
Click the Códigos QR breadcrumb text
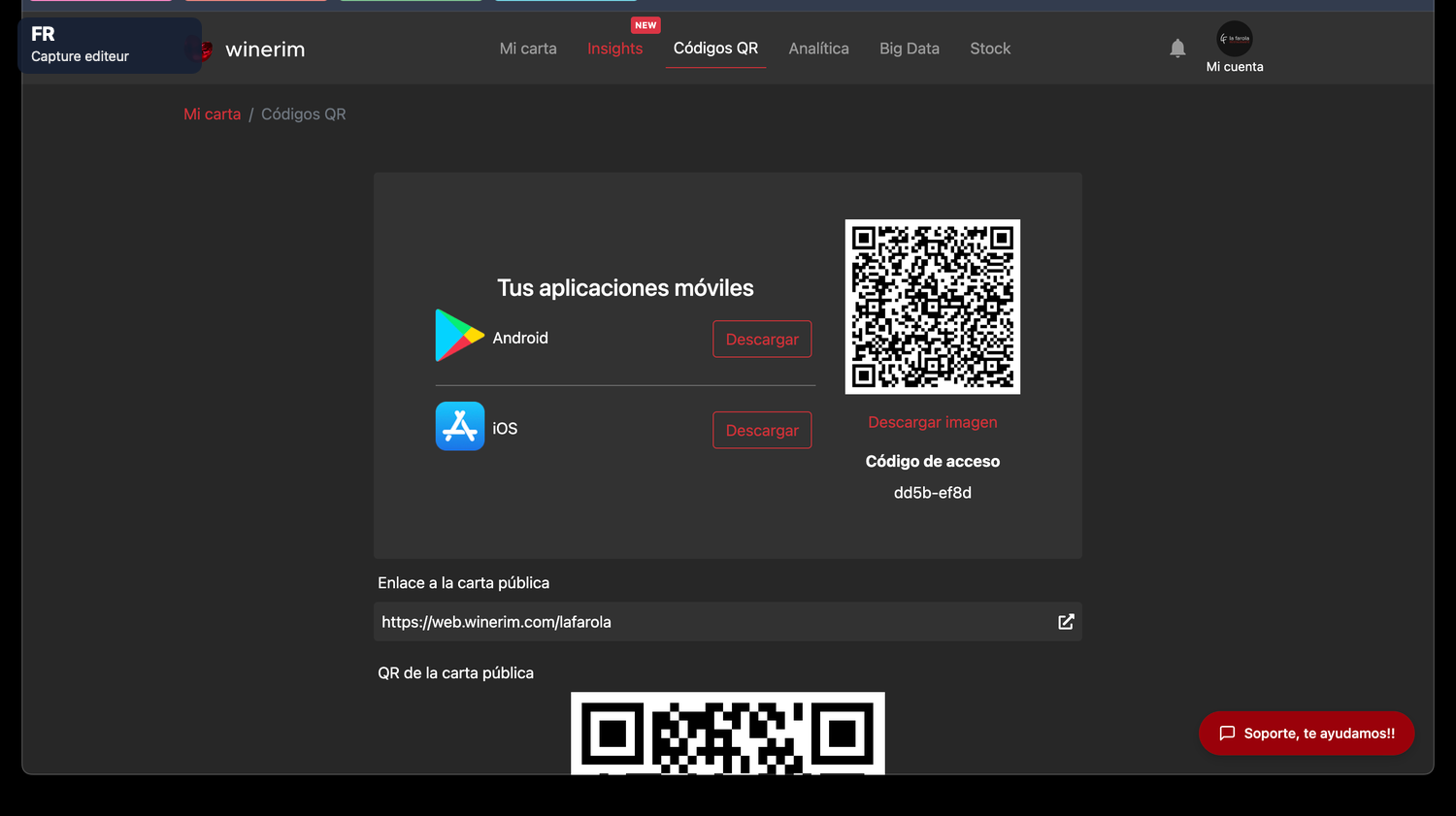click(304, 114)
